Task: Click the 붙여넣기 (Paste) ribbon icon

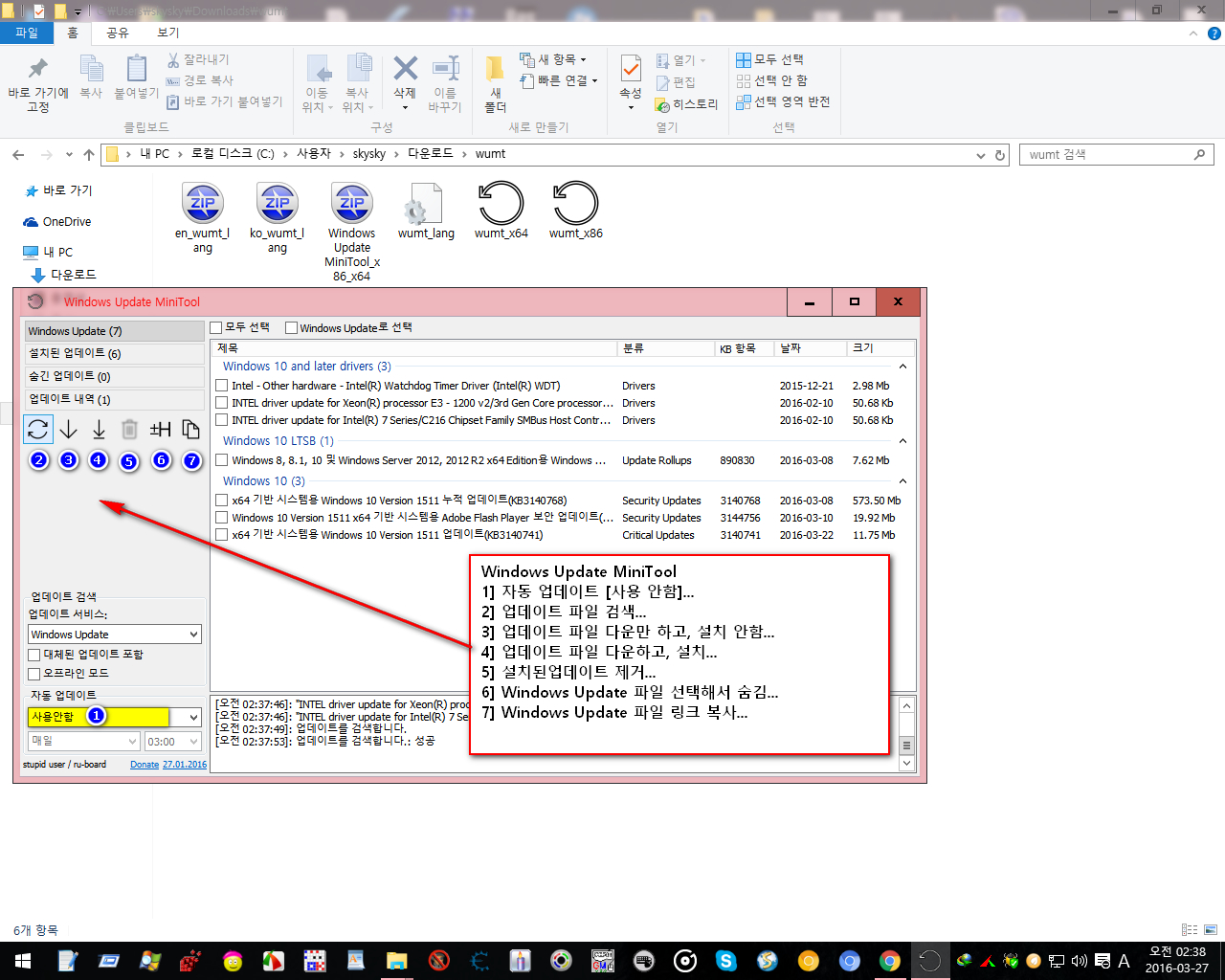Action: (x=137, y=70)
